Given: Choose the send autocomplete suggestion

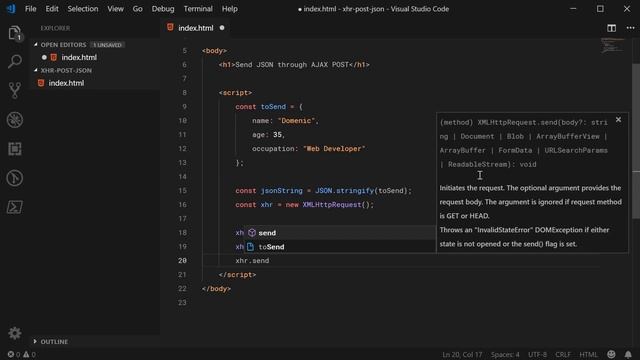Looking at the screenshot, I should click(x=340, y=233).
